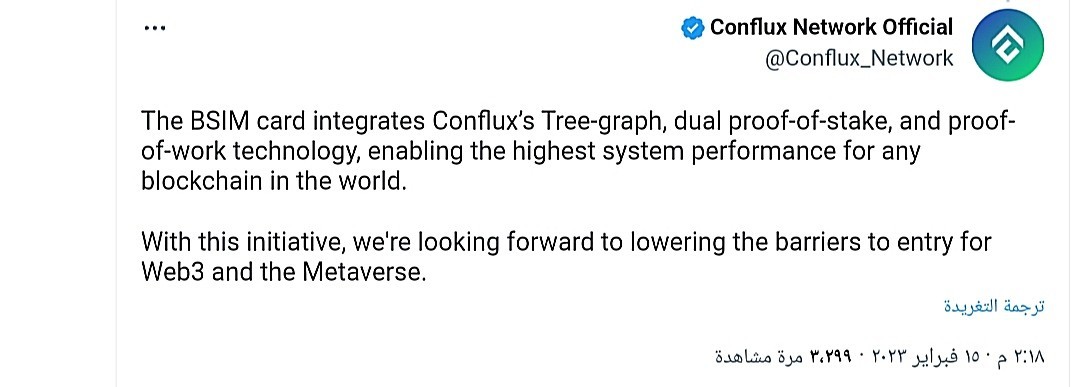Image resolution: width=1080 pixels, height=387 pixels.
Task: Click the word "Web3" in the tweet
Action: click(173, 271)
